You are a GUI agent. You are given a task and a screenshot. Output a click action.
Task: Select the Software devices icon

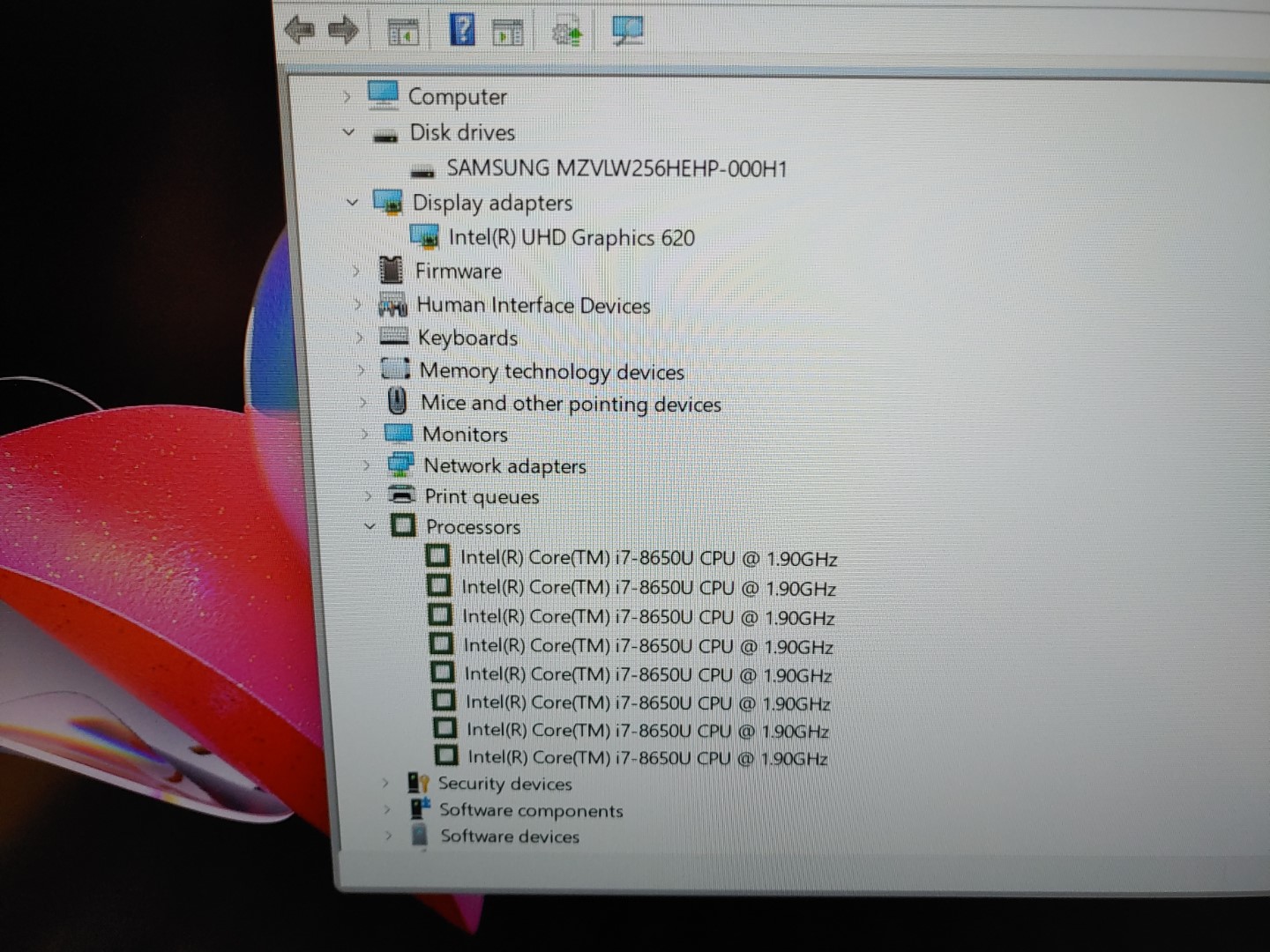[420, 834]
